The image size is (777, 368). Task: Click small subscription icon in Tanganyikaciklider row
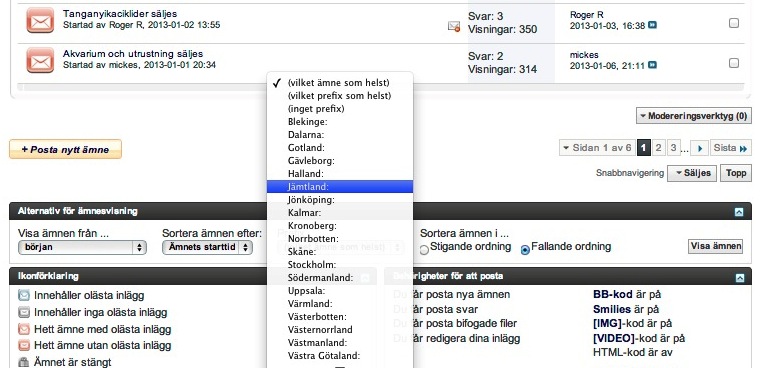click(454, 26)
